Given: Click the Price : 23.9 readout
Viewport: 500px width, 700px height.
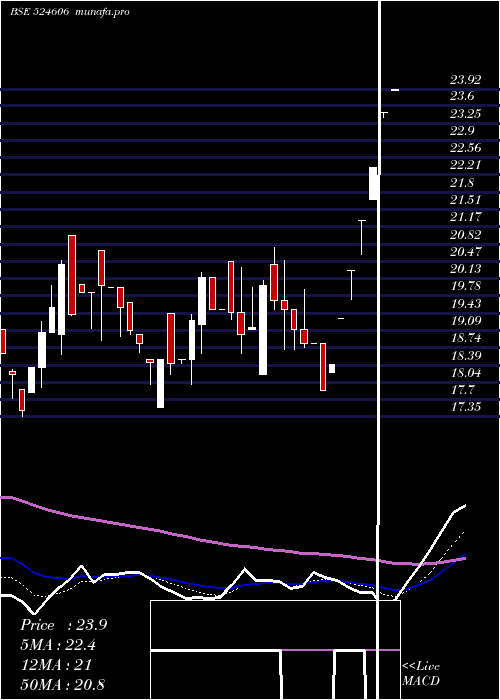Looking at the screenshot, I should 63,625.
